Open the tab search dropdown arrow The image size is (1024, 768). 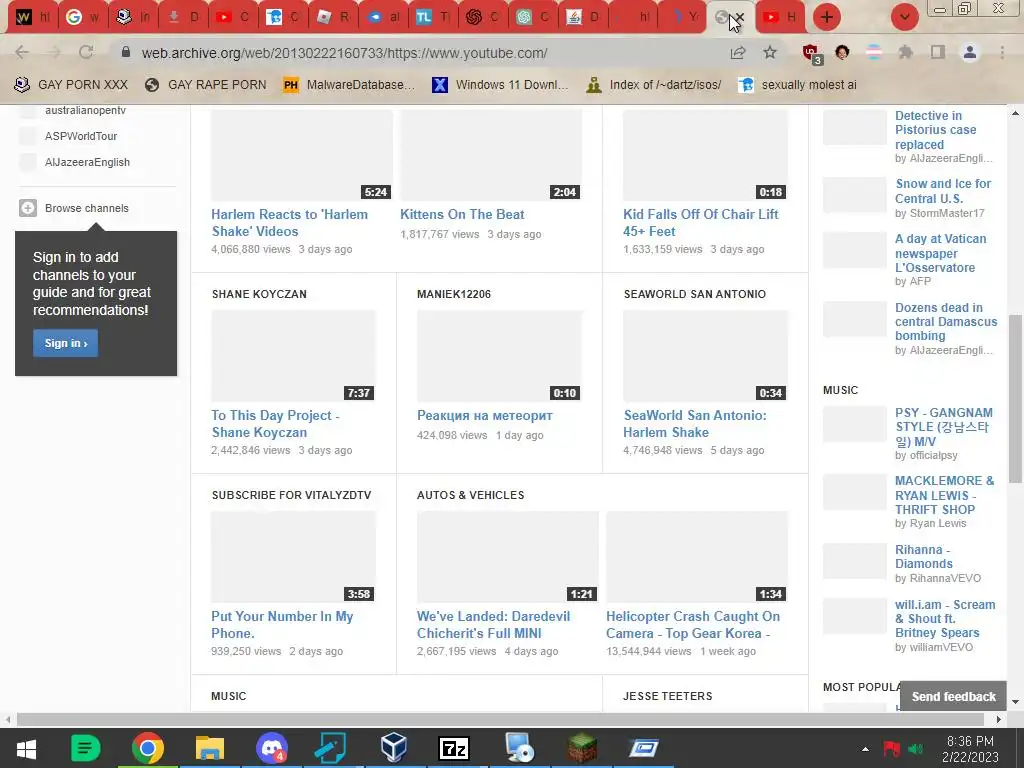pos(904,17)
